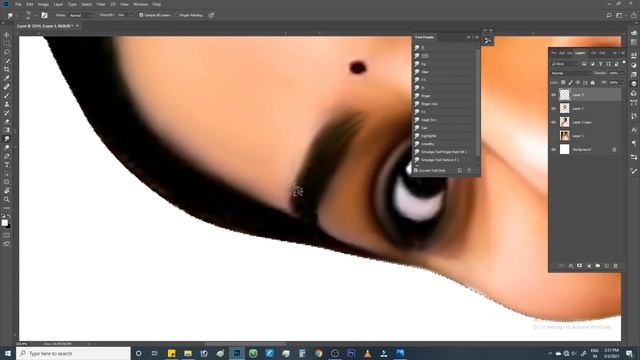Open the File menu

tap(18, 4)
